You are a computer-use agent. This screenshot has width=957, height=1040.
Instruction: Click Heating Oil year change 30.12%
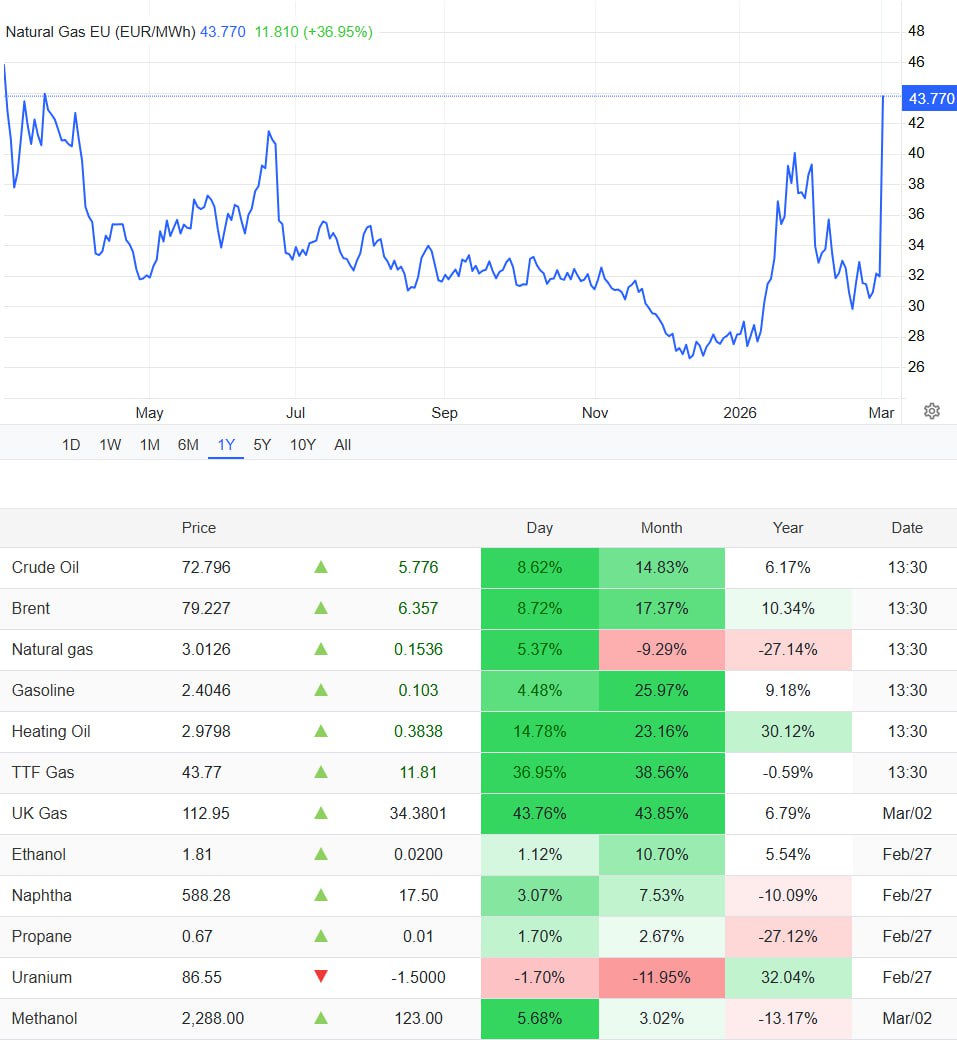coord(788,732)
